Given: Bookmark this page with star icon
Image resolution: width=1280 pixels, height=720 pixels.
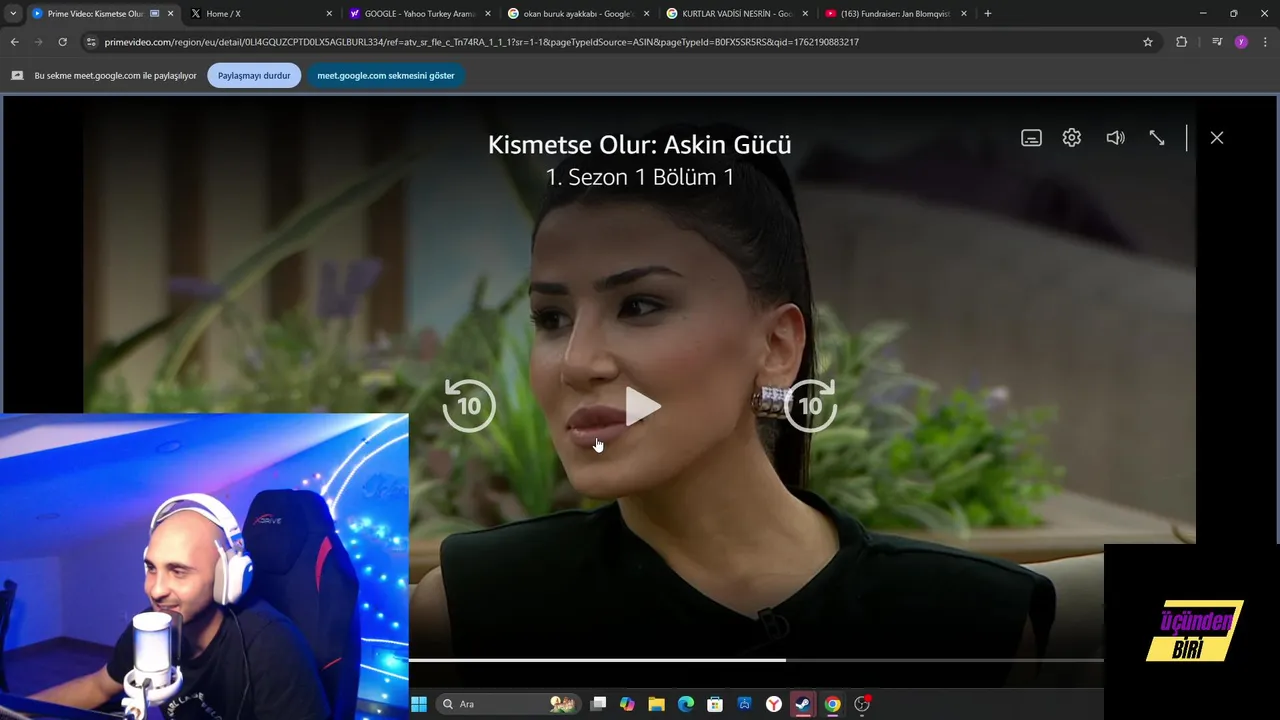Looking at the screenshot, I should [x=1148, y=42].
